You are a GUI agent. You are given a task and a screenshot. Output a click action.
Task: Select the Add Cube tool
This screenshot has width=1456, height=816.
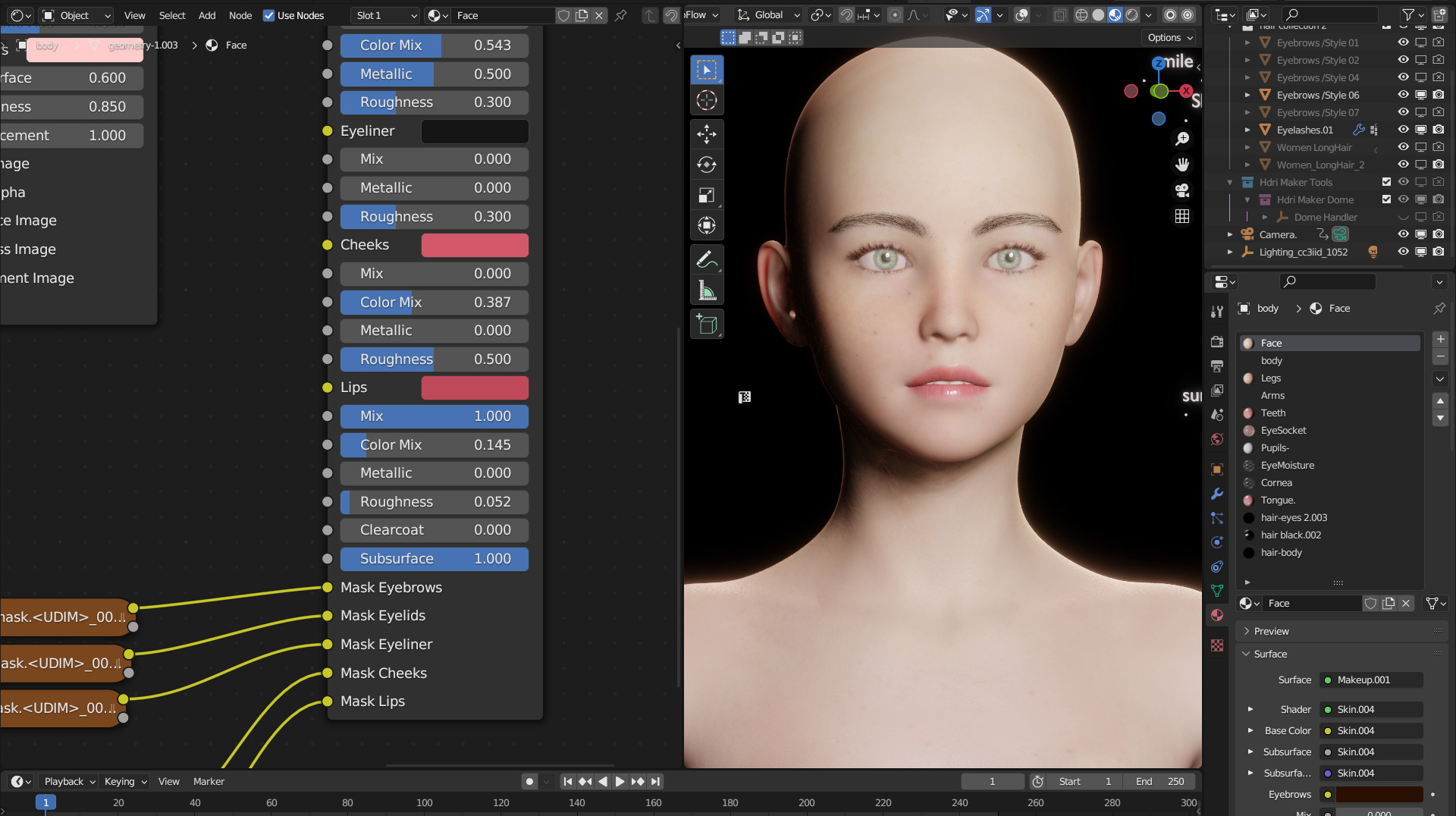(707, 325)
